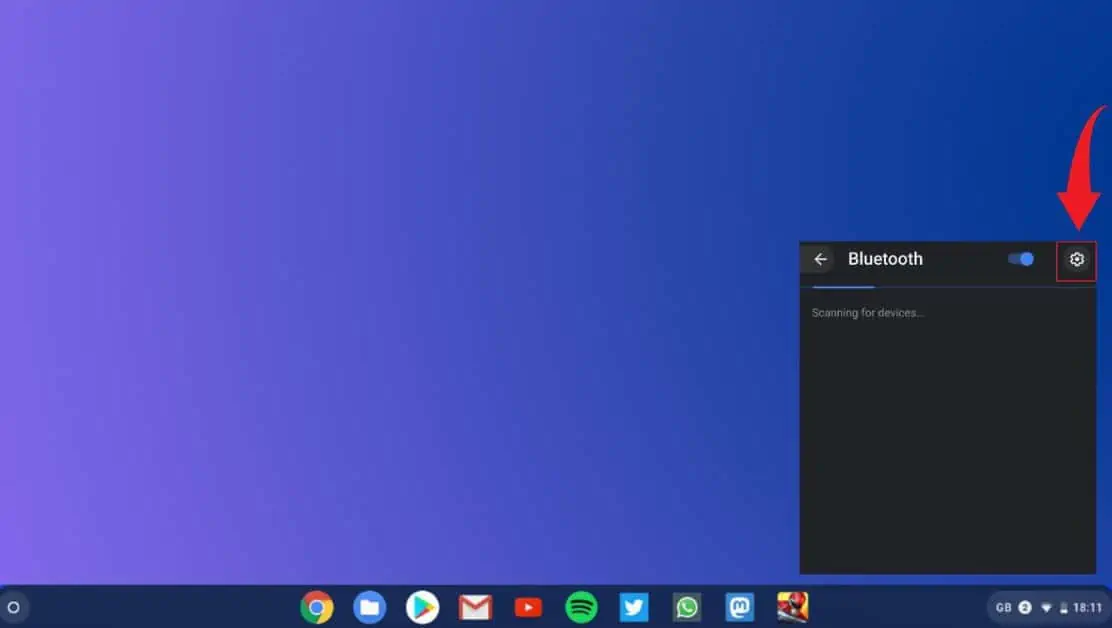1112x628 pixels.
Task: Click the Wi-Fi status icon
Action: tap(1046, 607)
